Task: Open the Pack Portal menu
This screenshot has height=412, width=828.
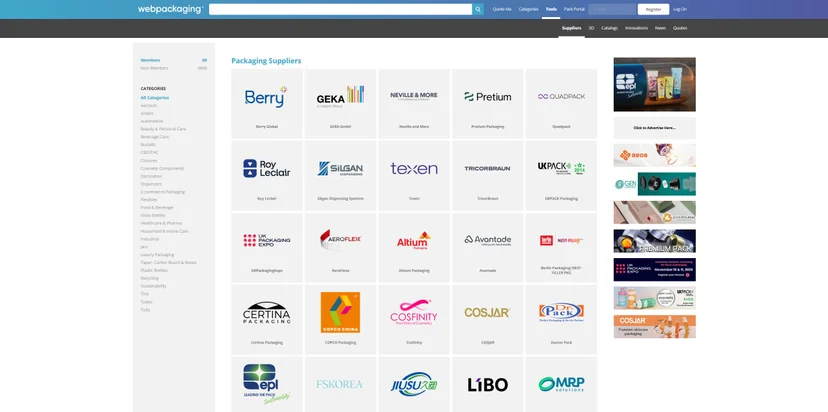Action: click(x=574, y=9)
